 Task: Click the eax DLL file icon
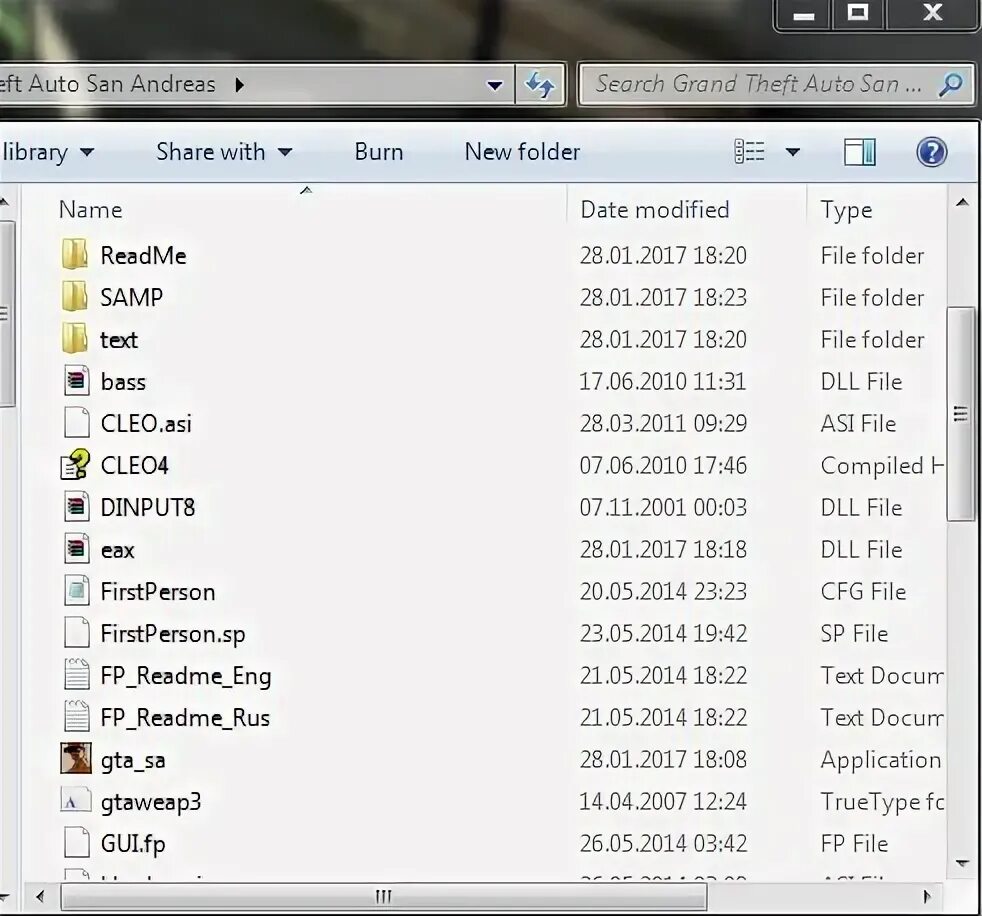tap(76, 548)
